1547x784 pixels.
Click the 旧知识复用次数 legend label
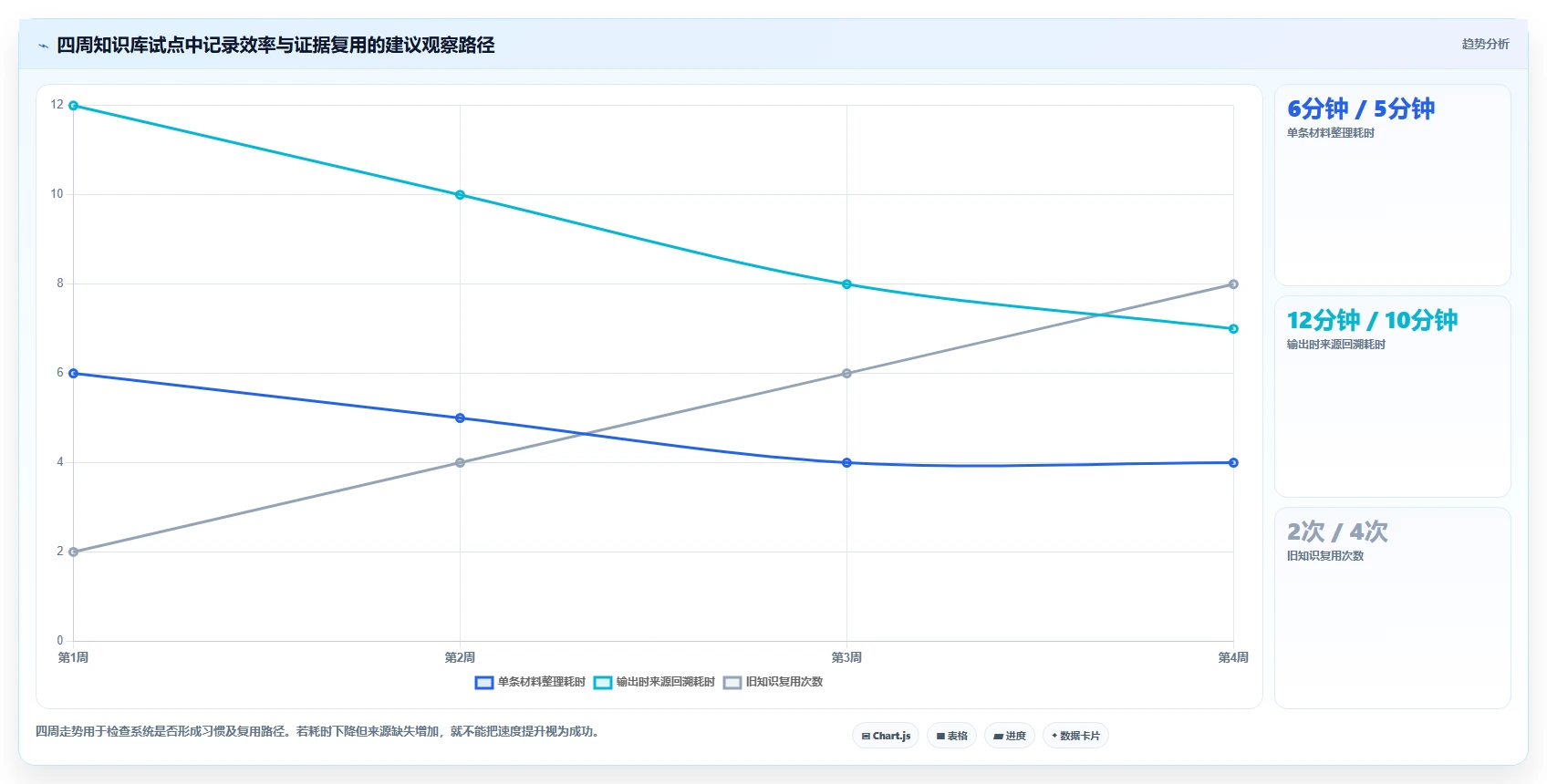tap(784, 682)
